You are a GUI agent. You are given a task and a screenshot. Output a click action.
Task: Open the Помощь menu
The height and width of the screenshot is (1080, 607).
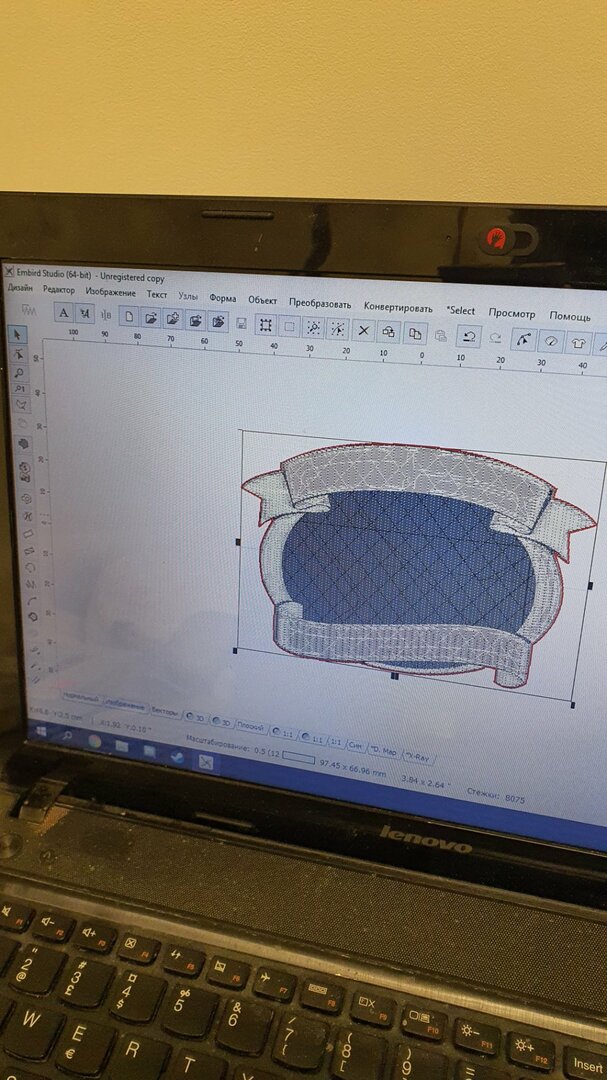point(570,317)
